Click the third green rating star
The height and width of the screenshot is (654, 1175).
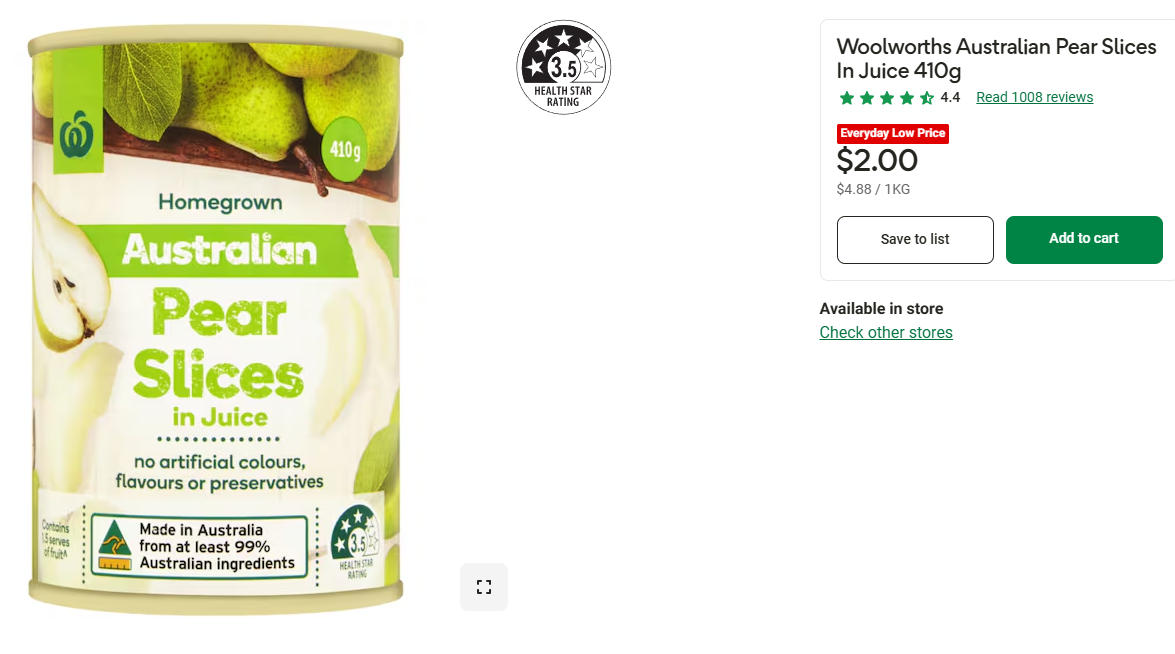(886, 98)
